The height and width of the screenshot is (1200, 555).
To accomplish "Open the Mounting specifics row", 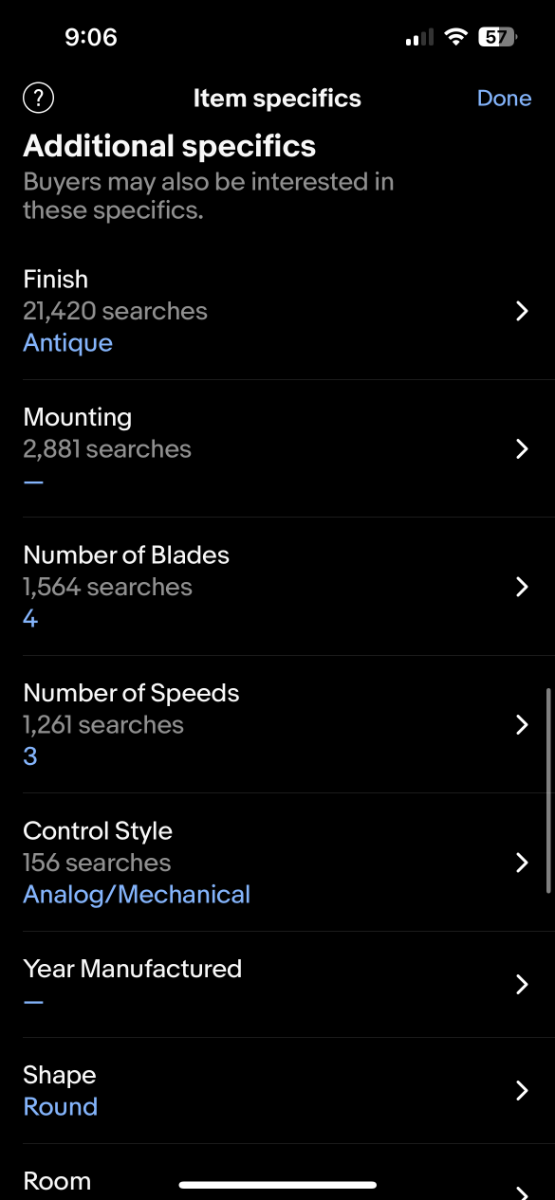I will tap(277, 449).
